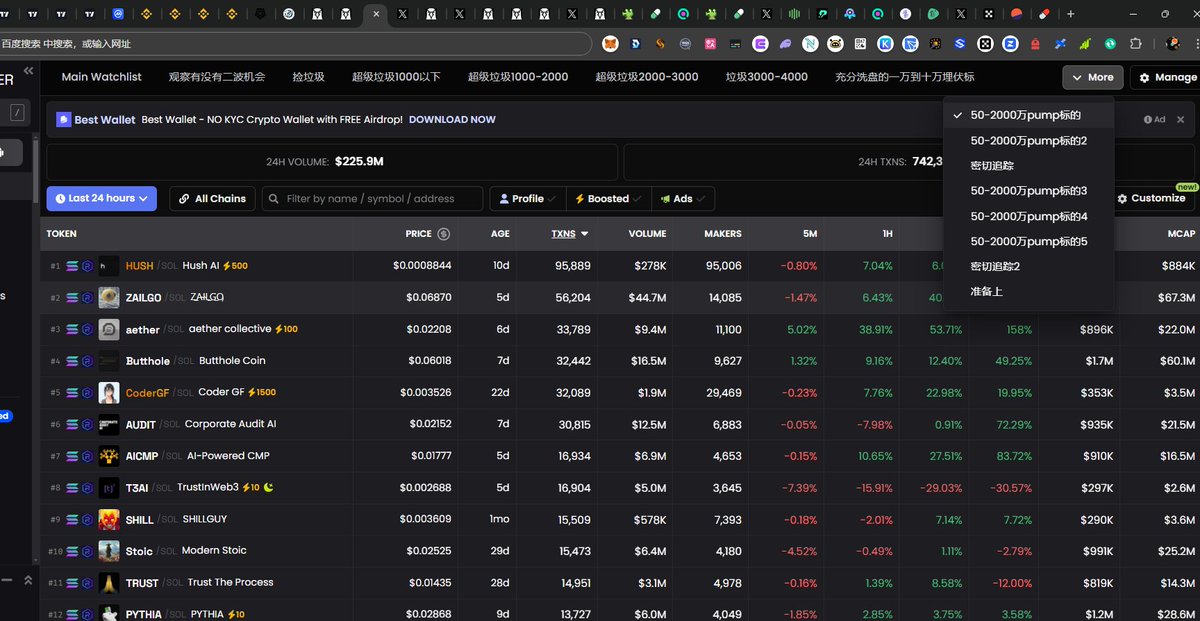Click the moon icon in T3AI row
Screen dimensions: 1200x621
[x=268, y=487]
